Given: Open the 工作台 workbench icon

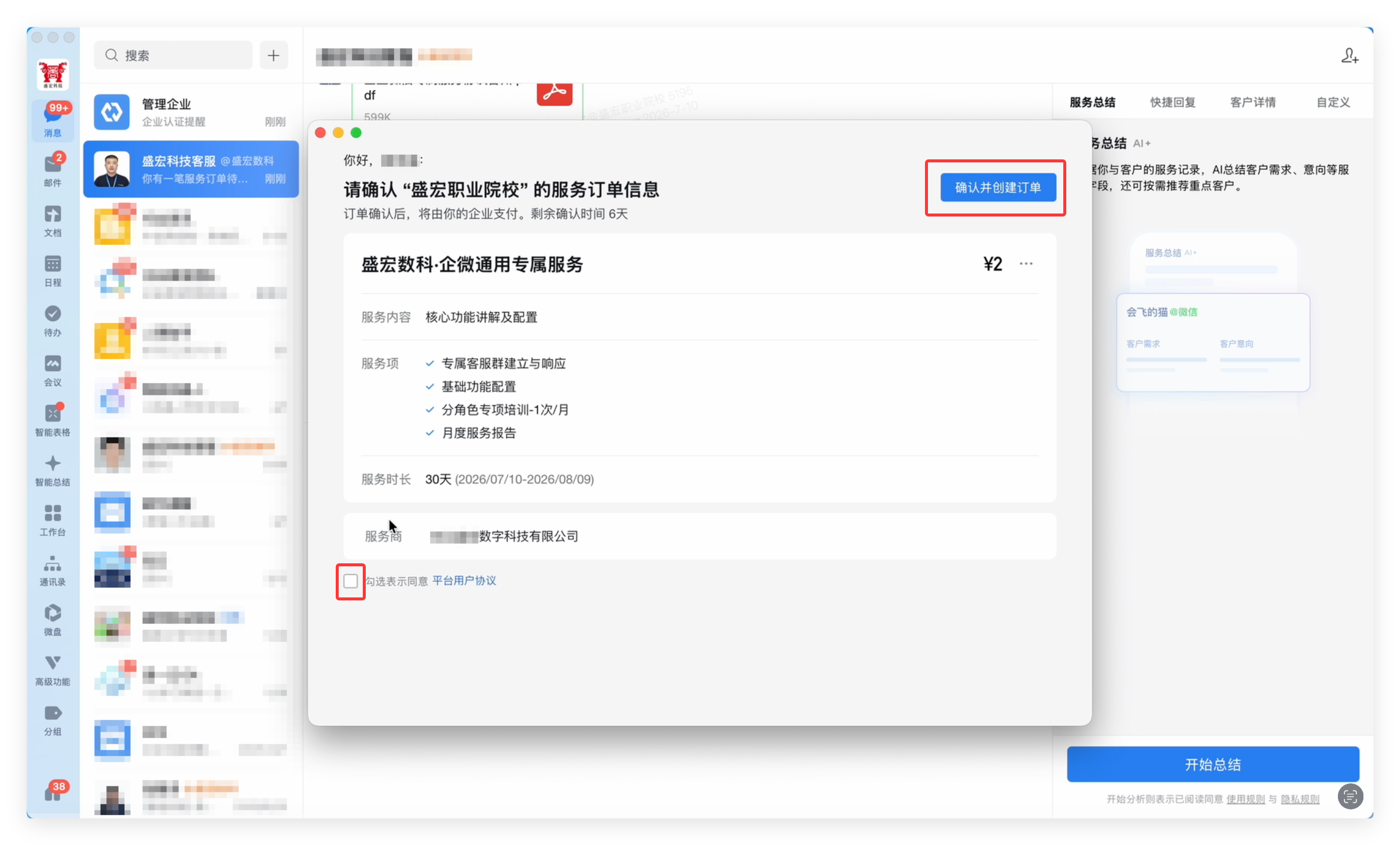Looking at the screenshot, I should click(x=52, y=520).
